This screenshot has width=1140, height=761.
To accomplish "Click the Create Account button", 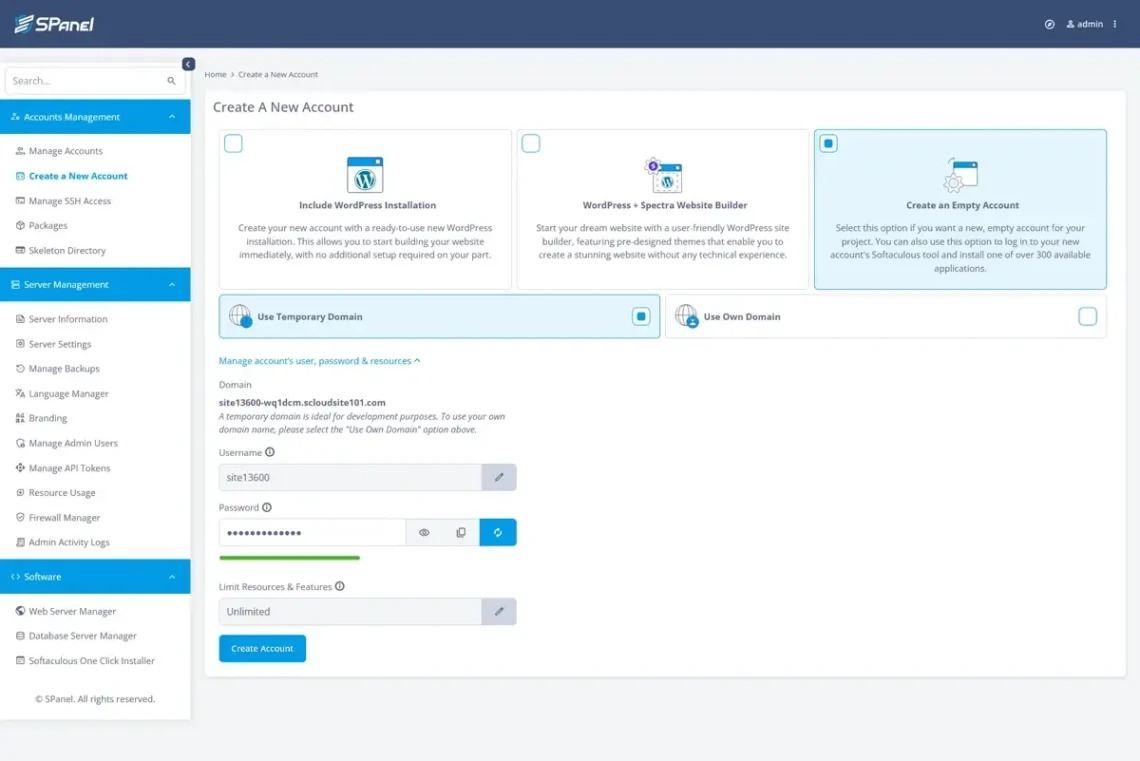I will pos(262,648).
